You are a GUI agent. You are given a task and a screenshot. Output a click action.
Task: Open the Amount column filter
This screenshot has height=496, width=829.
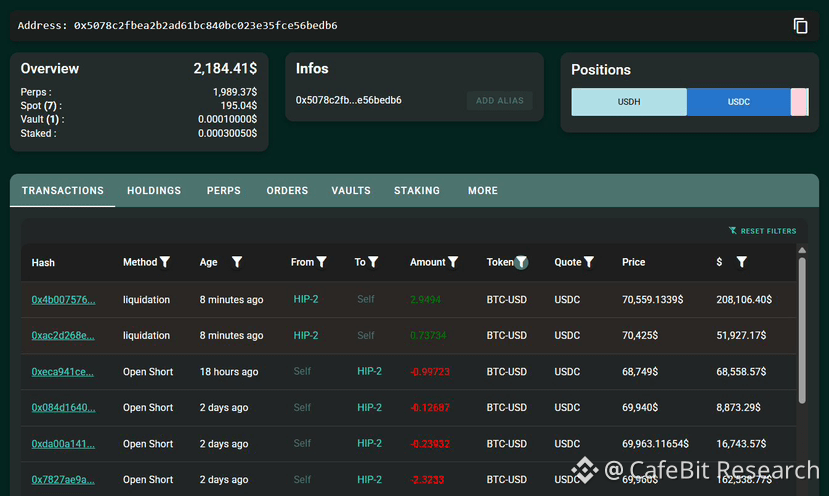point(453,262)
